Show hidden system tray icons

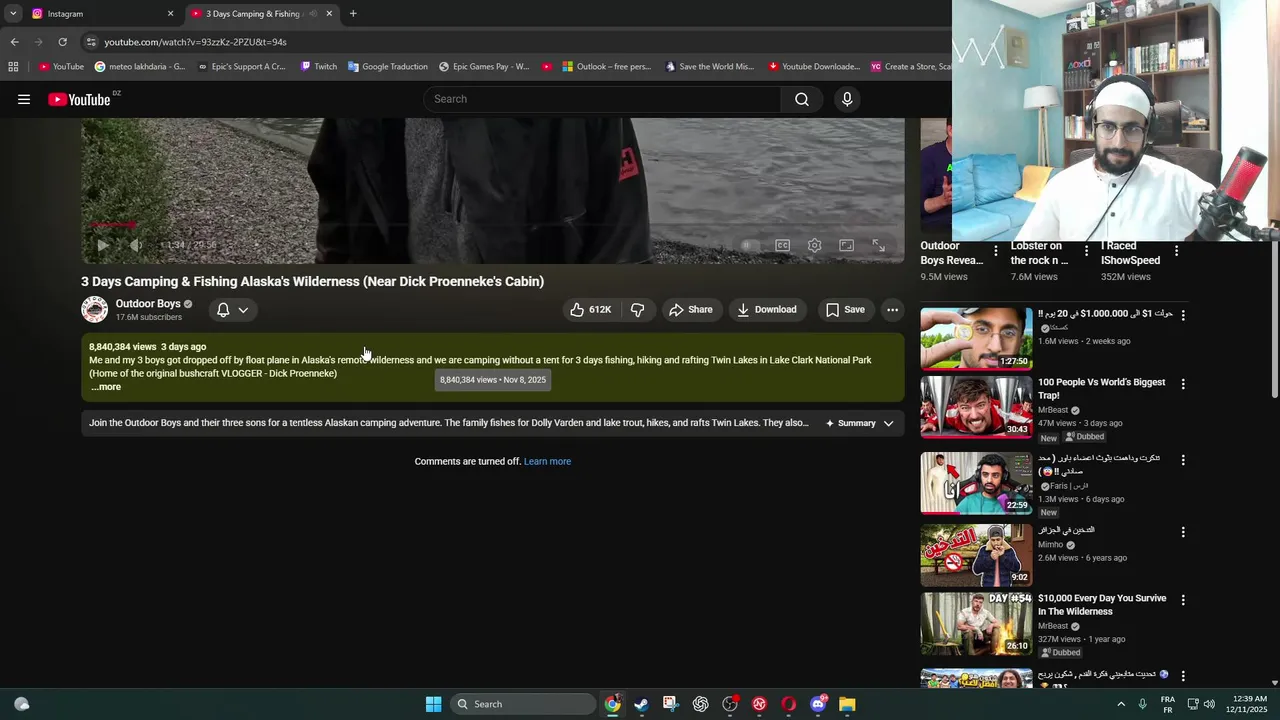pyautogui.click(x=1120, y=704)
